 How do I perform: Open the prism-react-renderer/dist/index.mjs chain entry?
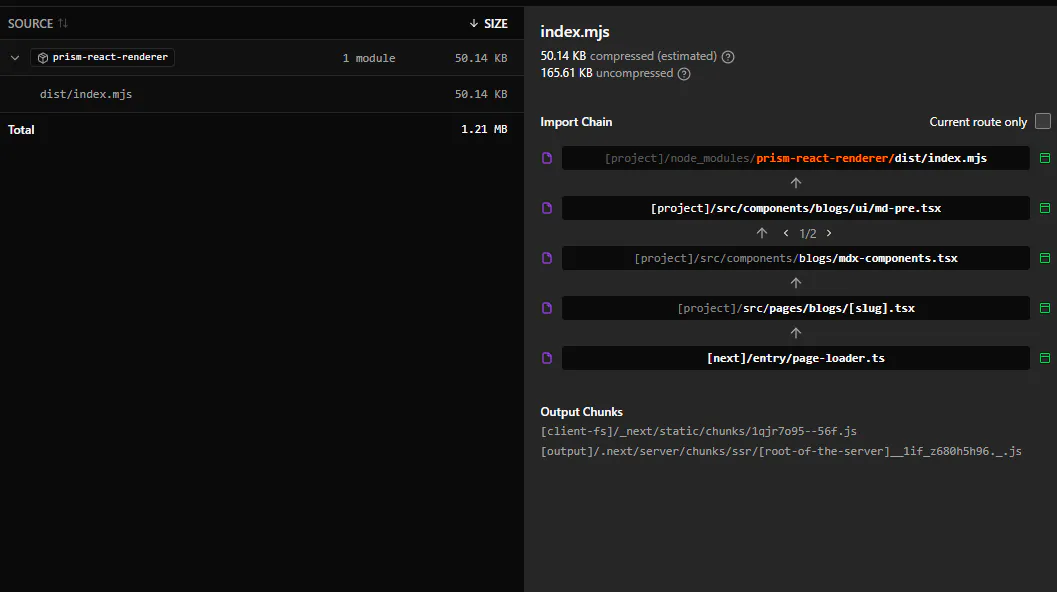(795, 158)
